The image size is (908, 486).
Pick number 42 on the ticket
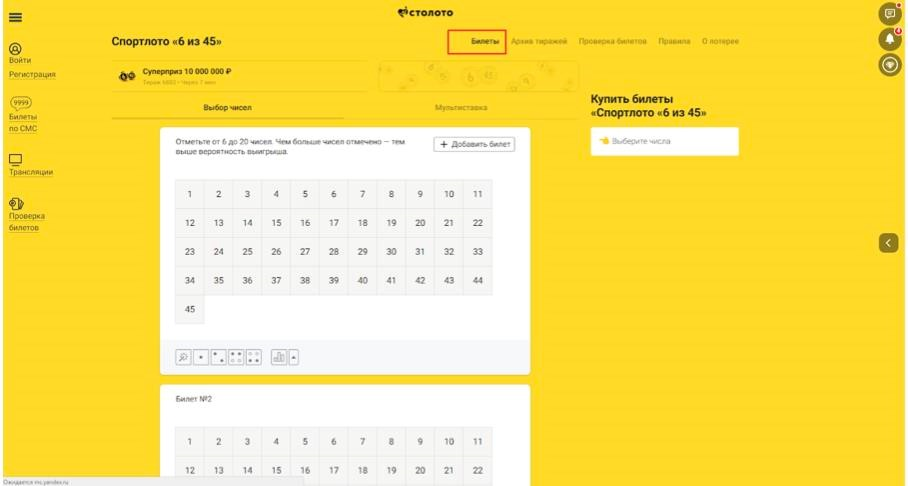[x=420, y=280]
